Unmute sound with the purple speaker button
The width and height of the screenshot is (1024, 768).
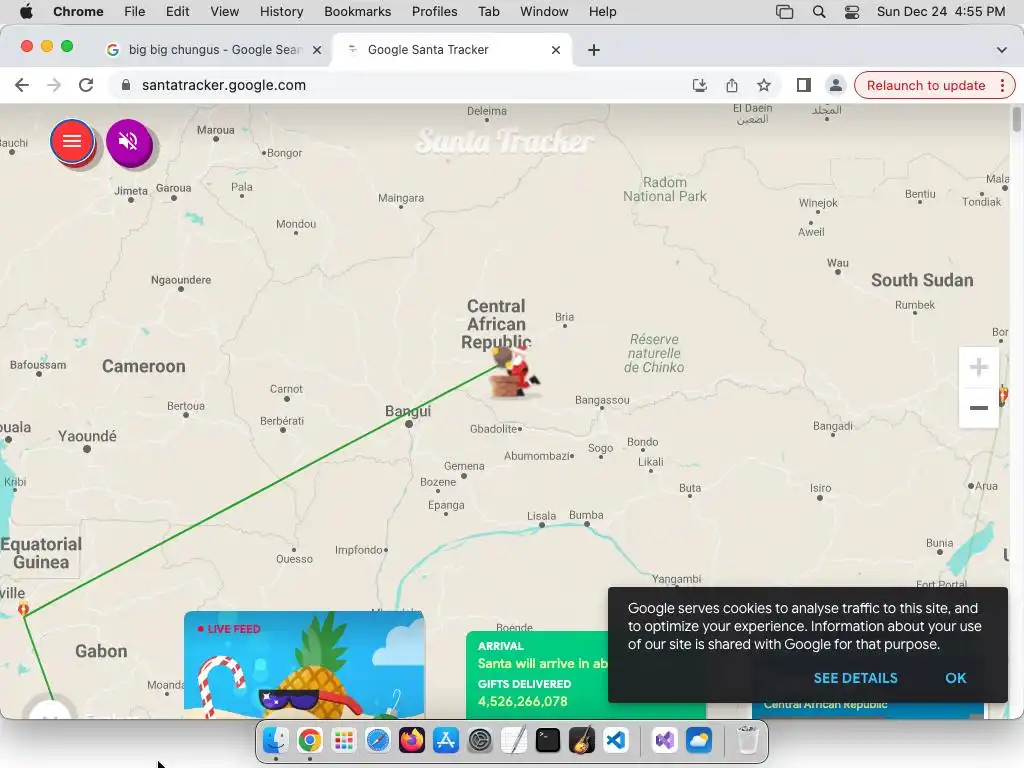[x=129, y=142]
